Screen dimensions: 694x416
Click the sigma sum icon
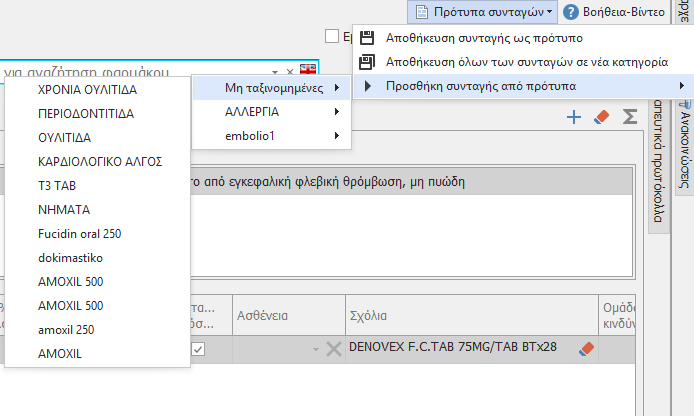click(x=630, y=118)
